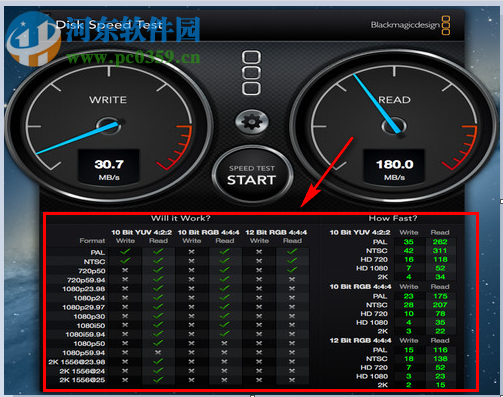Click the Blackmagicdesign logo

click(x=410, y=25)
